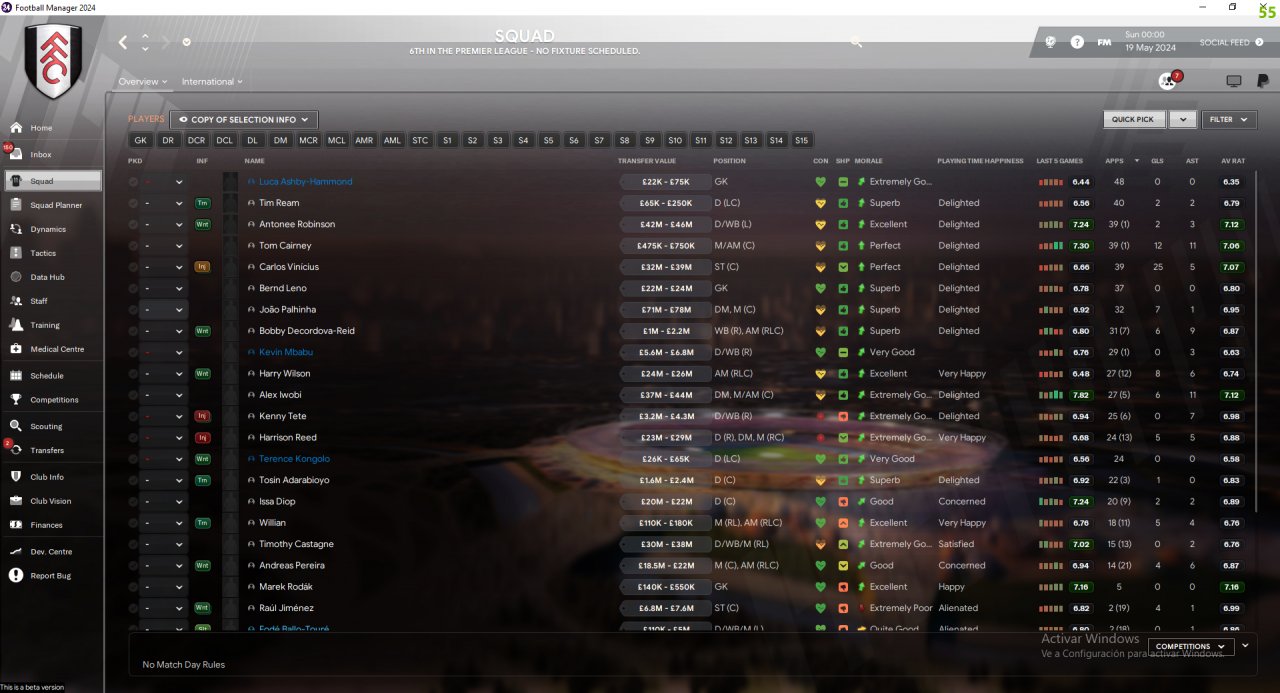Toggle selection circle for Tim Ream
Image resolution: width=1280 pixels, height=693 pixels.
pyautogui.click(x=133, y=203)
